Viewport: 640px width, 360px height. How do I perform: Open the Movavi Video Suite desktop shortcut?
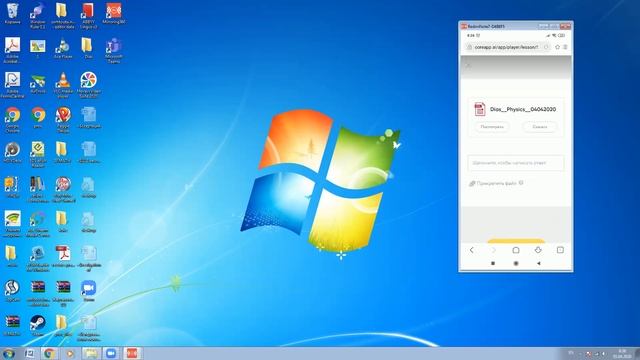click(x=88, y=84)
